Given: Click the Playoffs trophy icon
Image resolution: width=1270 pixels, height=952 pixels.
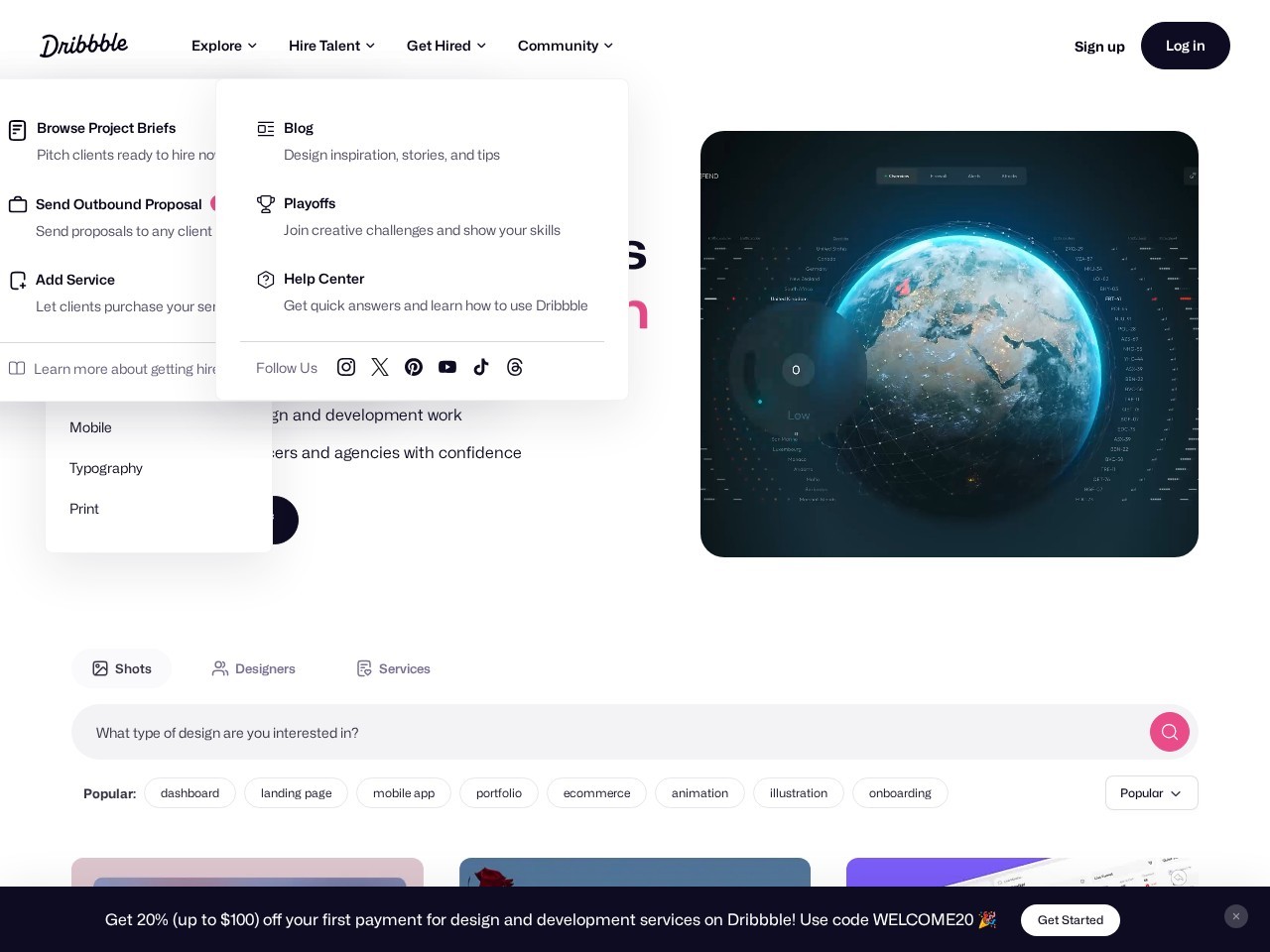Looking at the screenshot, I should (x=266, y=203).
